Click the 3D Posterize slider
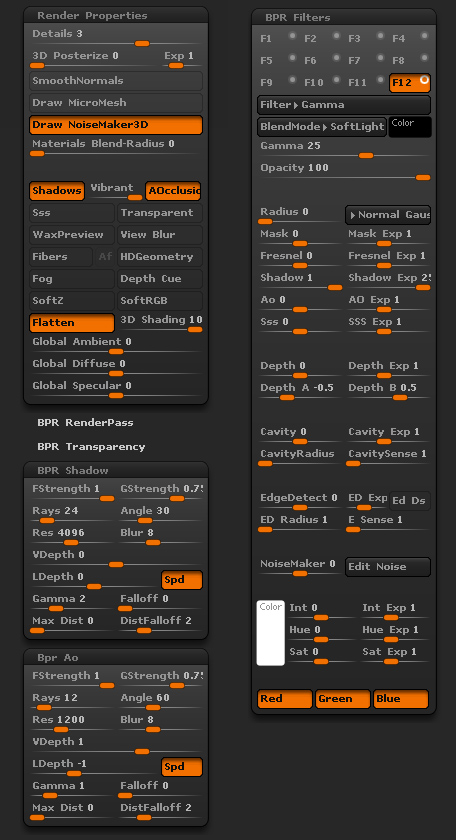The image size is (456, 840). coord(94,60)
